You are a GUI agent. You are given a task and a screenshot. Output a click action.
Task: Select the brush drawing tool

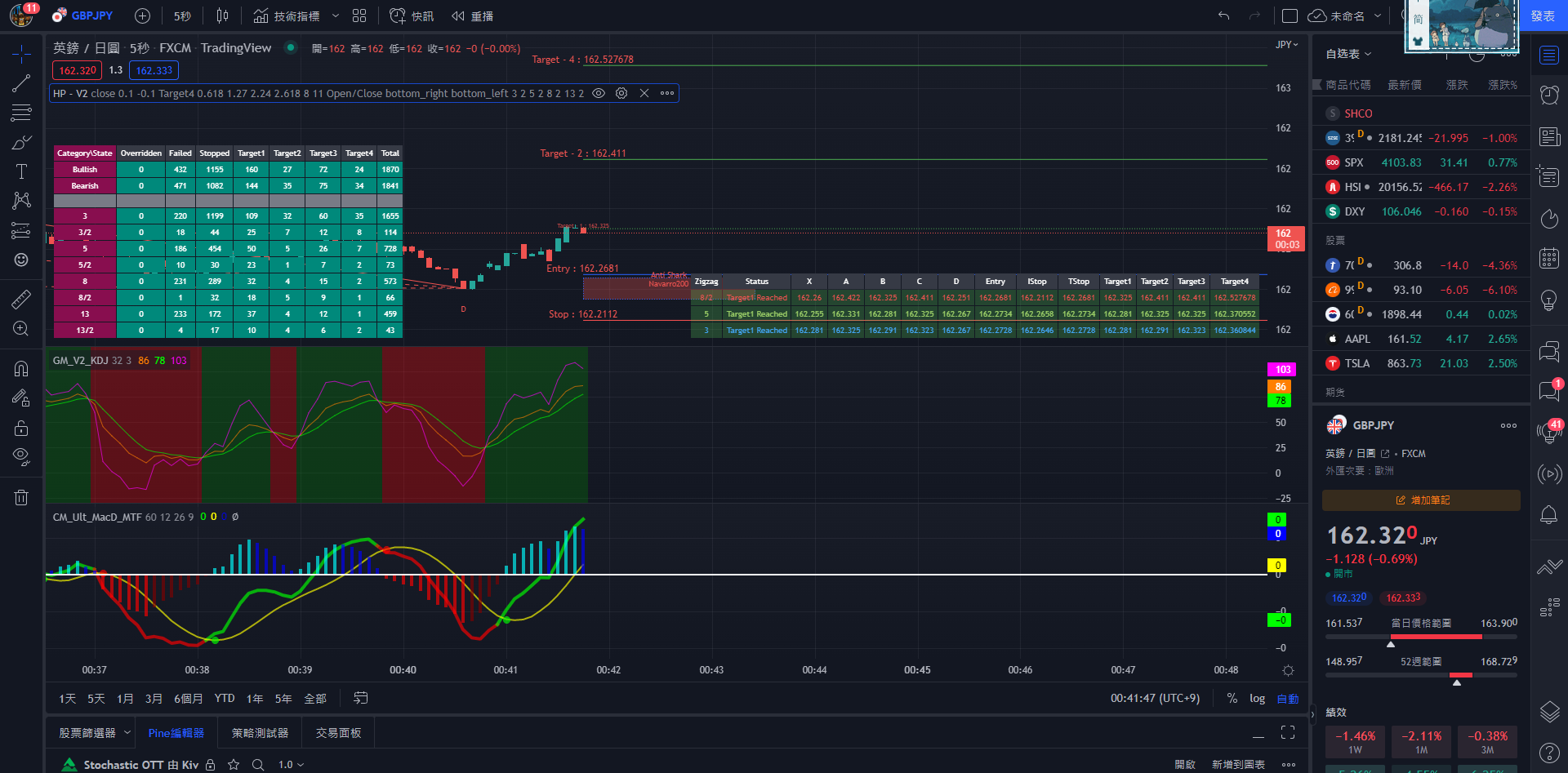[21, 142]
